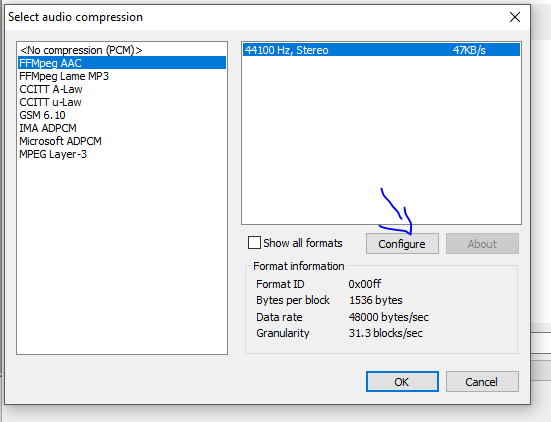551x422 pixels.
Task: Click the 47KB/s rate entry
Action: point(469,50)
